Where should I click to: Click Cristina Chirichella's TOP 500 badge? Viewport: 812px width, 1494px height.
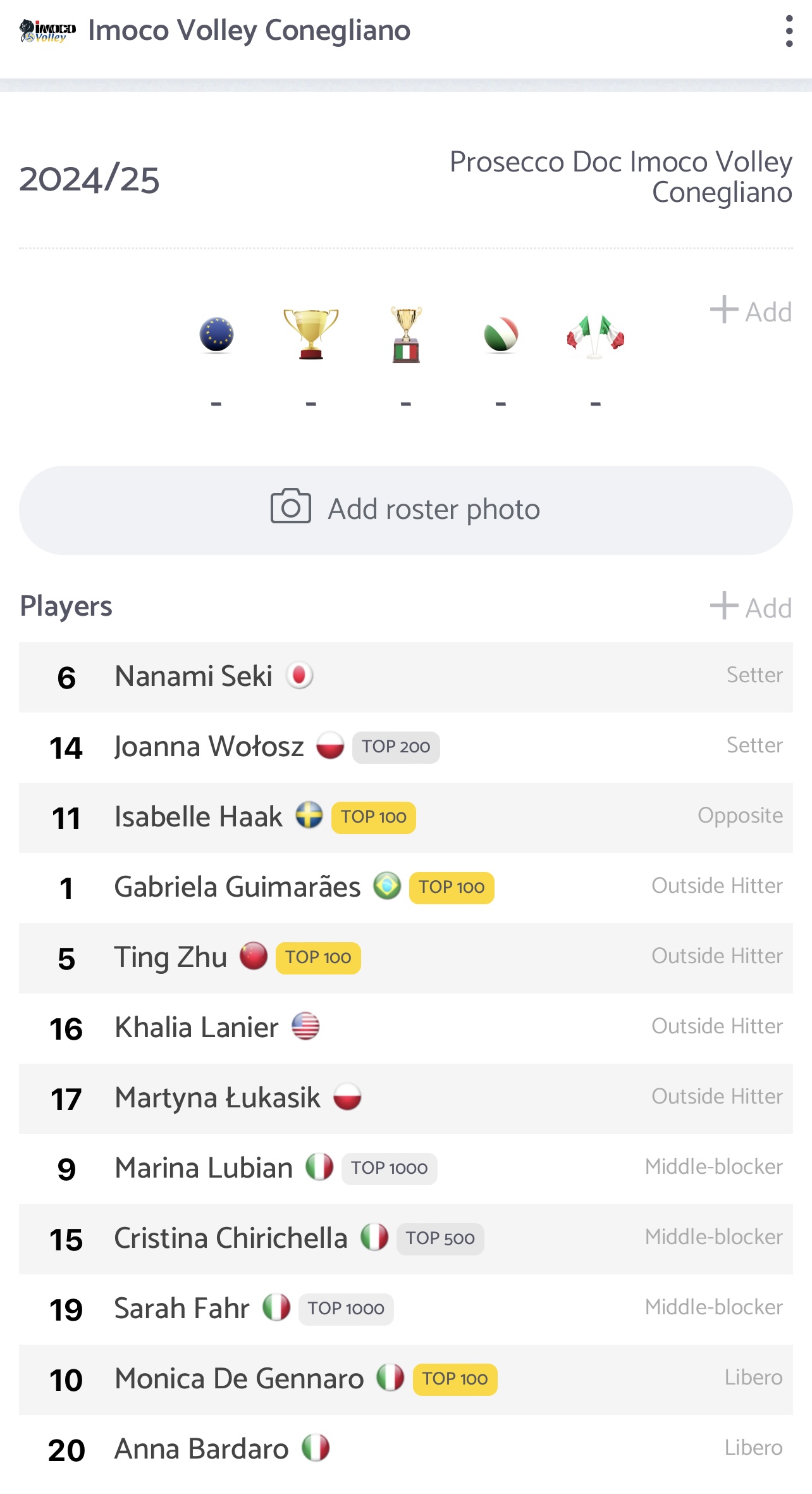pos(440,1239)
